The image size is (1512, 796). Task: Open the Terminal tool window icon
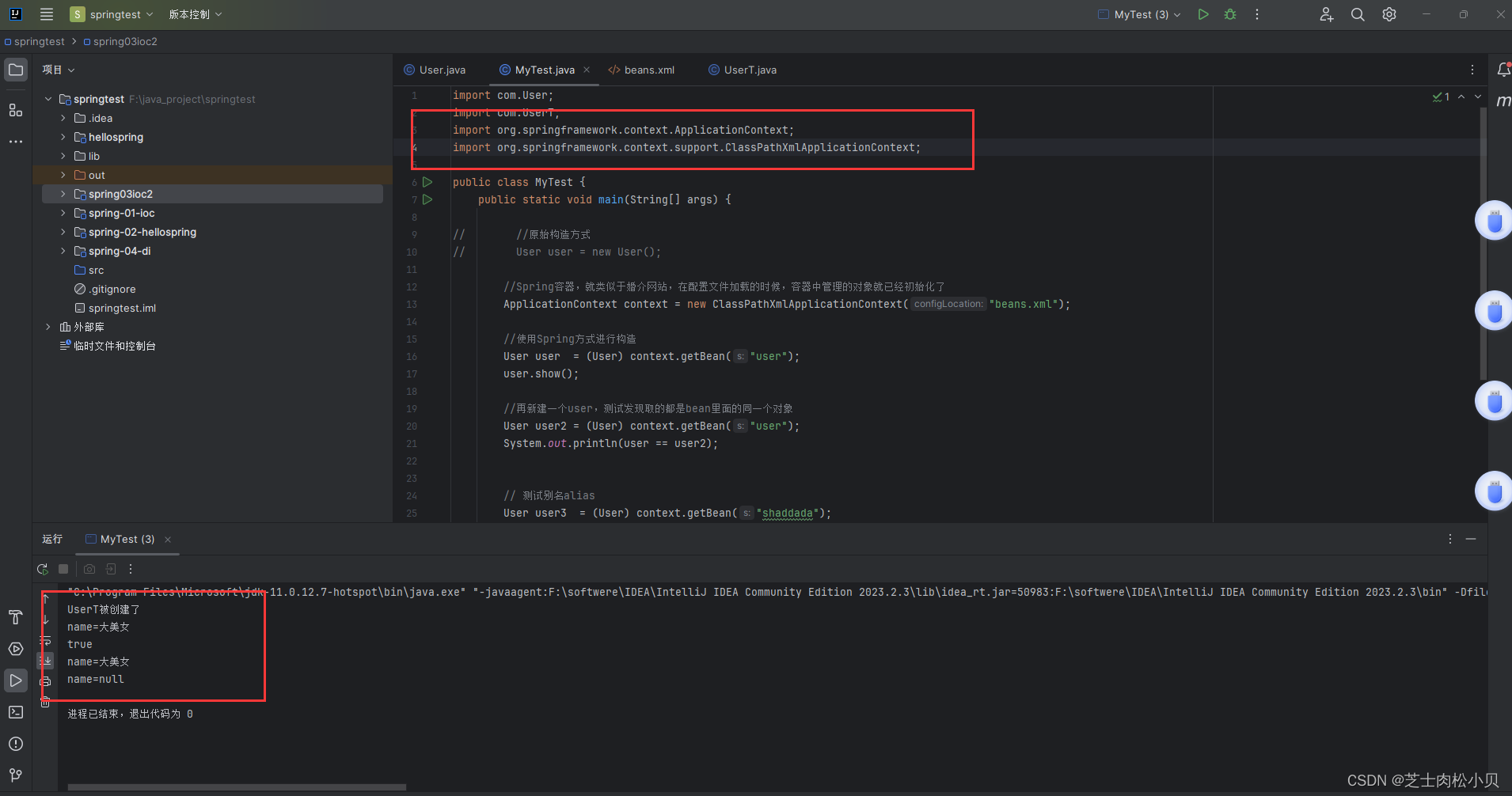(x=15, y=712)
